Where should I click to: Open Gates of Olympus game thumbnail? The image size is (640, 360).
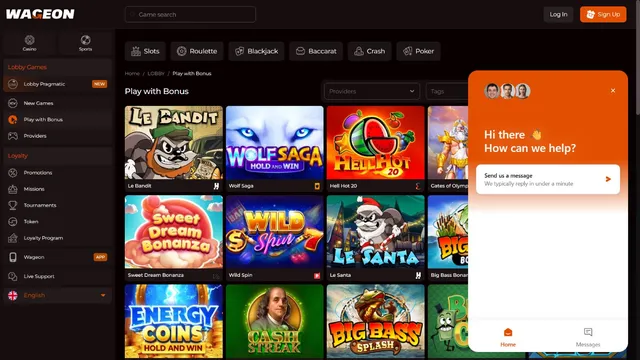click(448, 142)
